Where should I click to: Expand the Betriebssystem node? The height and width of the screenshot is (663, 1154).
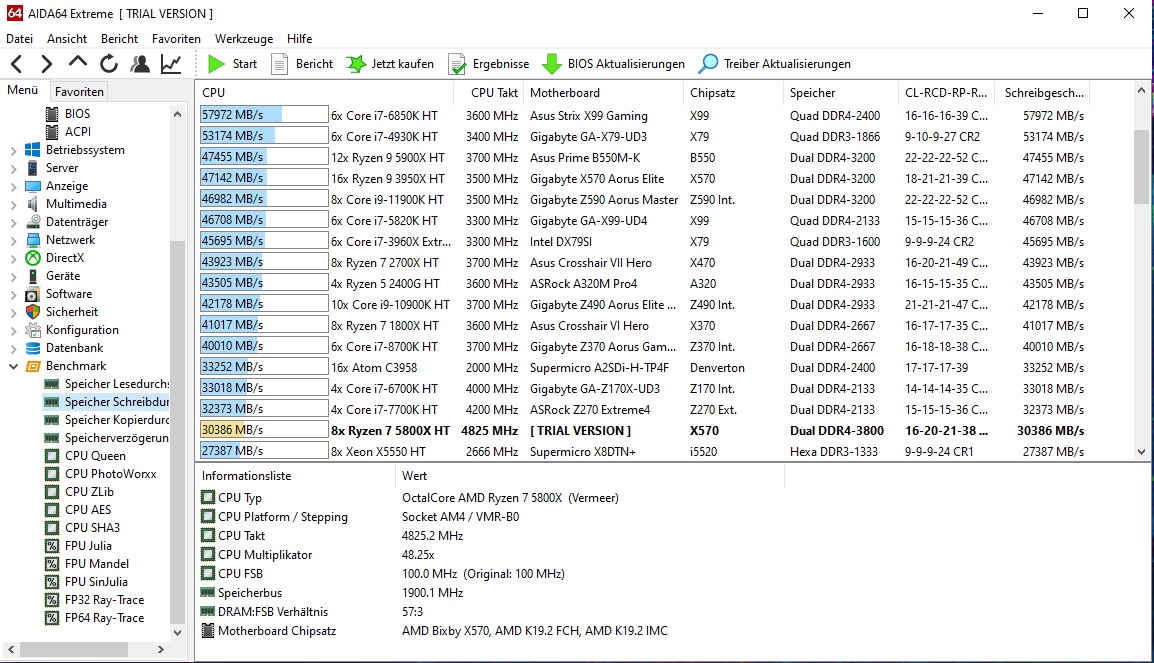[x=13, y=150]
